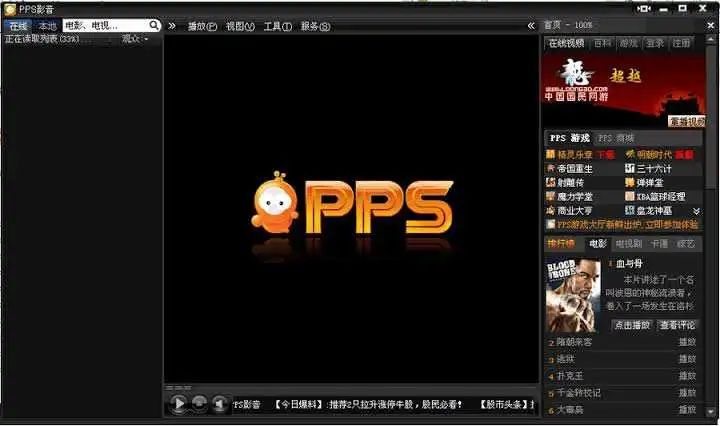Open the 视图(V) menu
Viewport: 720px width, 426px height.
[x=240, y=27]
